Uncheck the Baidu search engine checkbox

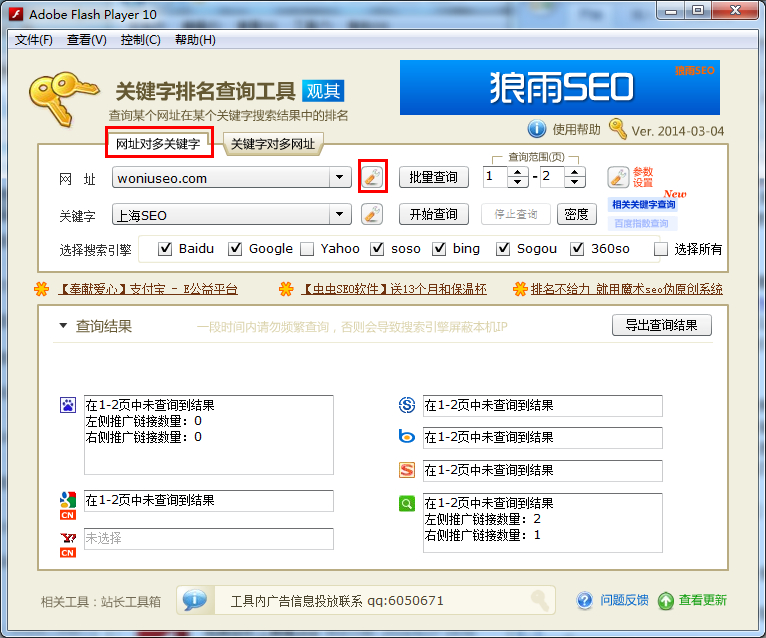click(x=165, y=249)
